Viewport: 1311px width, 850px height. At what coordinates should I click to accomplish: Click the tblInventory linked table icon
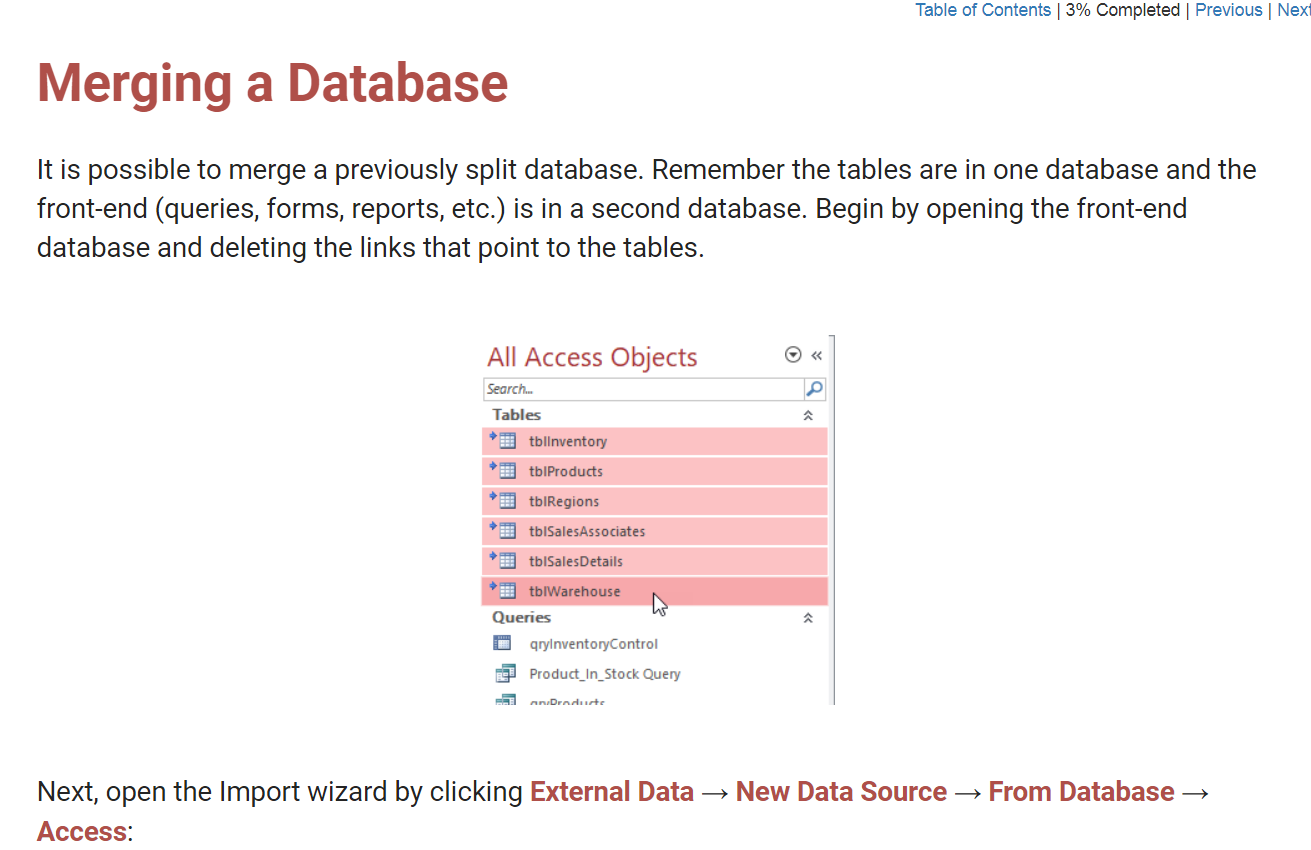coord(503,440)
